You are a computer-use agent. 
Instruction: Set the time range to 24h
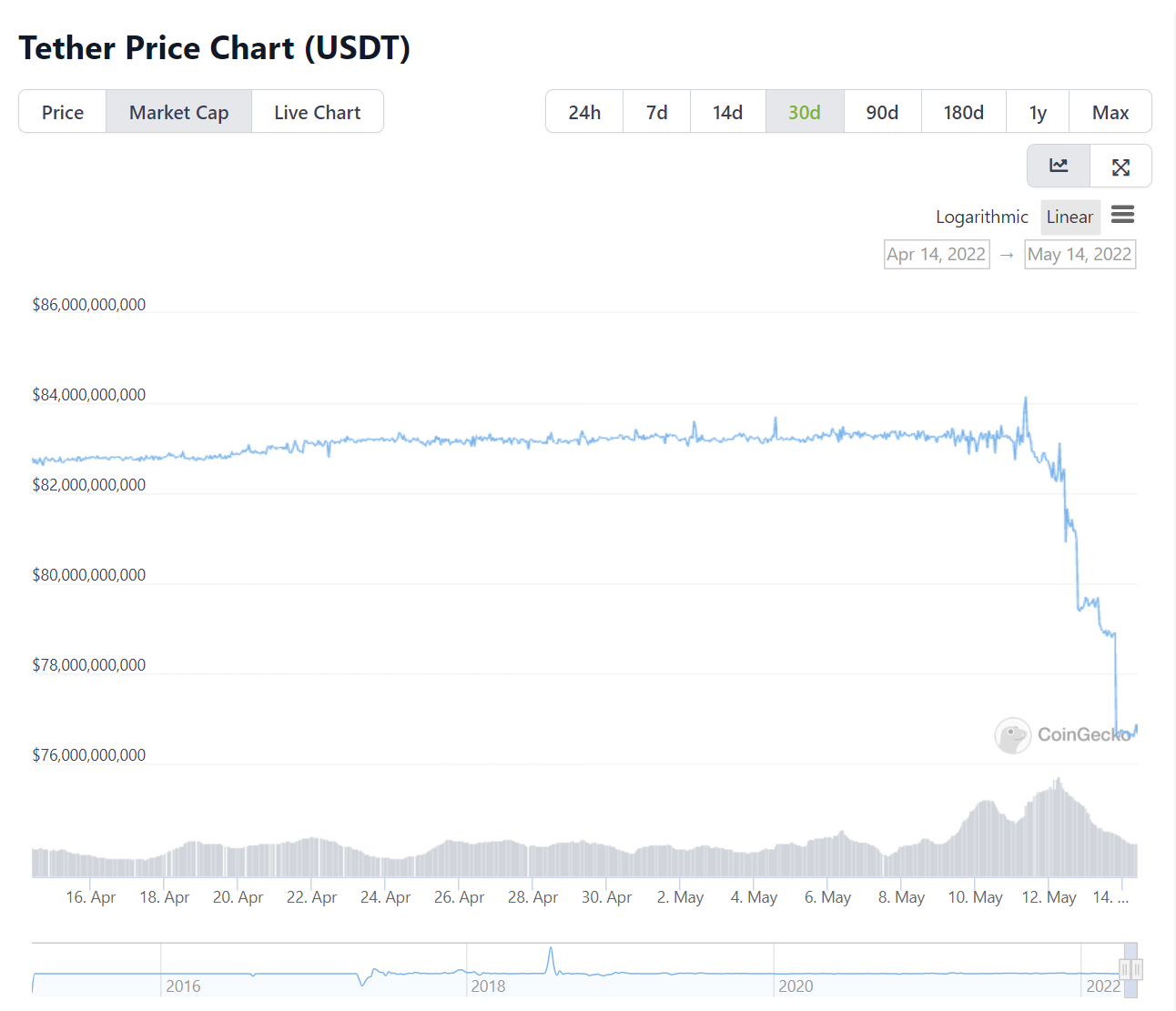click(x=584, y=112)
